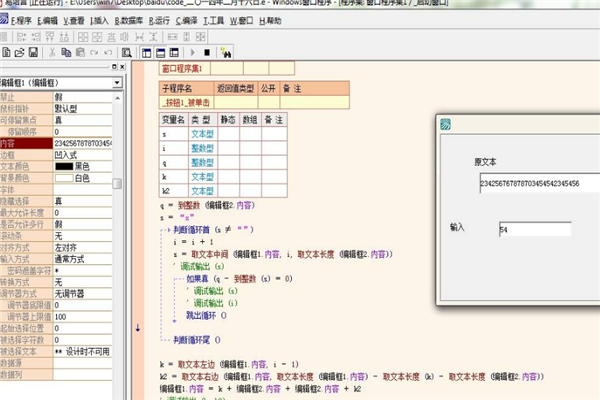Select the 内容 property value field
This screenshot has width=600, height=400.
pyautogui.click(x=83, y=143)
